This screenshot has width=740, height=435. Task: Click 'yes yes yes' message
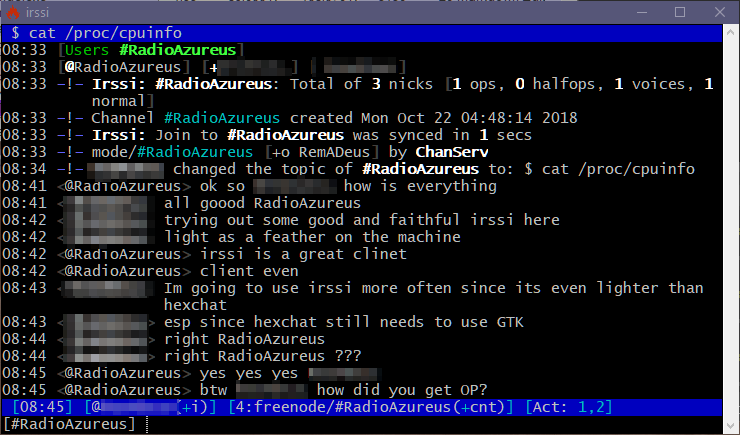pyautogui.click(x=249, y=373)
